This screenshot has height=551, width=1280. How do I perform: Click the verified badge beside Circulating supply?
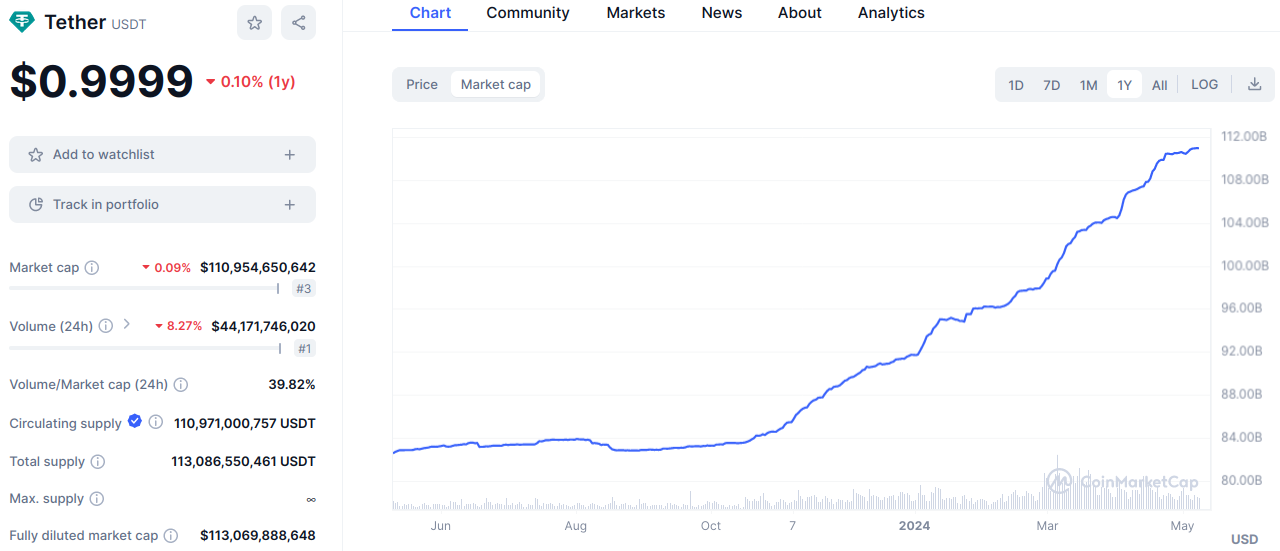pos(135,422)
